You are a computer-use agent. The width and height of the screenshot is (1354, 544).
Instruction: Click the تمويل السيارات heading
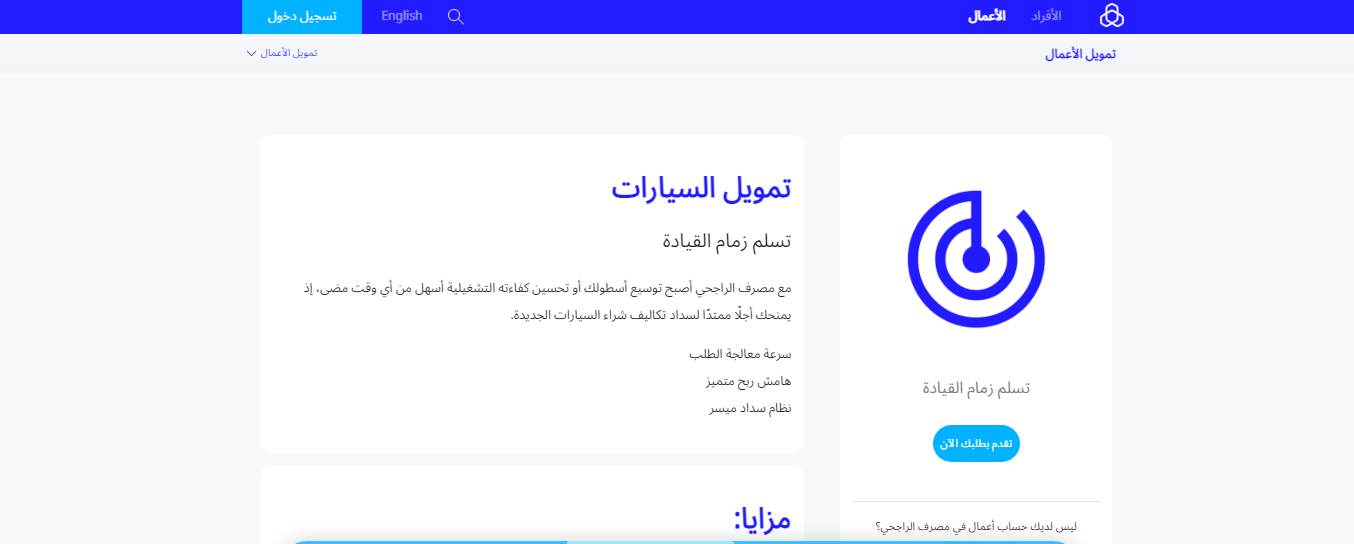701,188
